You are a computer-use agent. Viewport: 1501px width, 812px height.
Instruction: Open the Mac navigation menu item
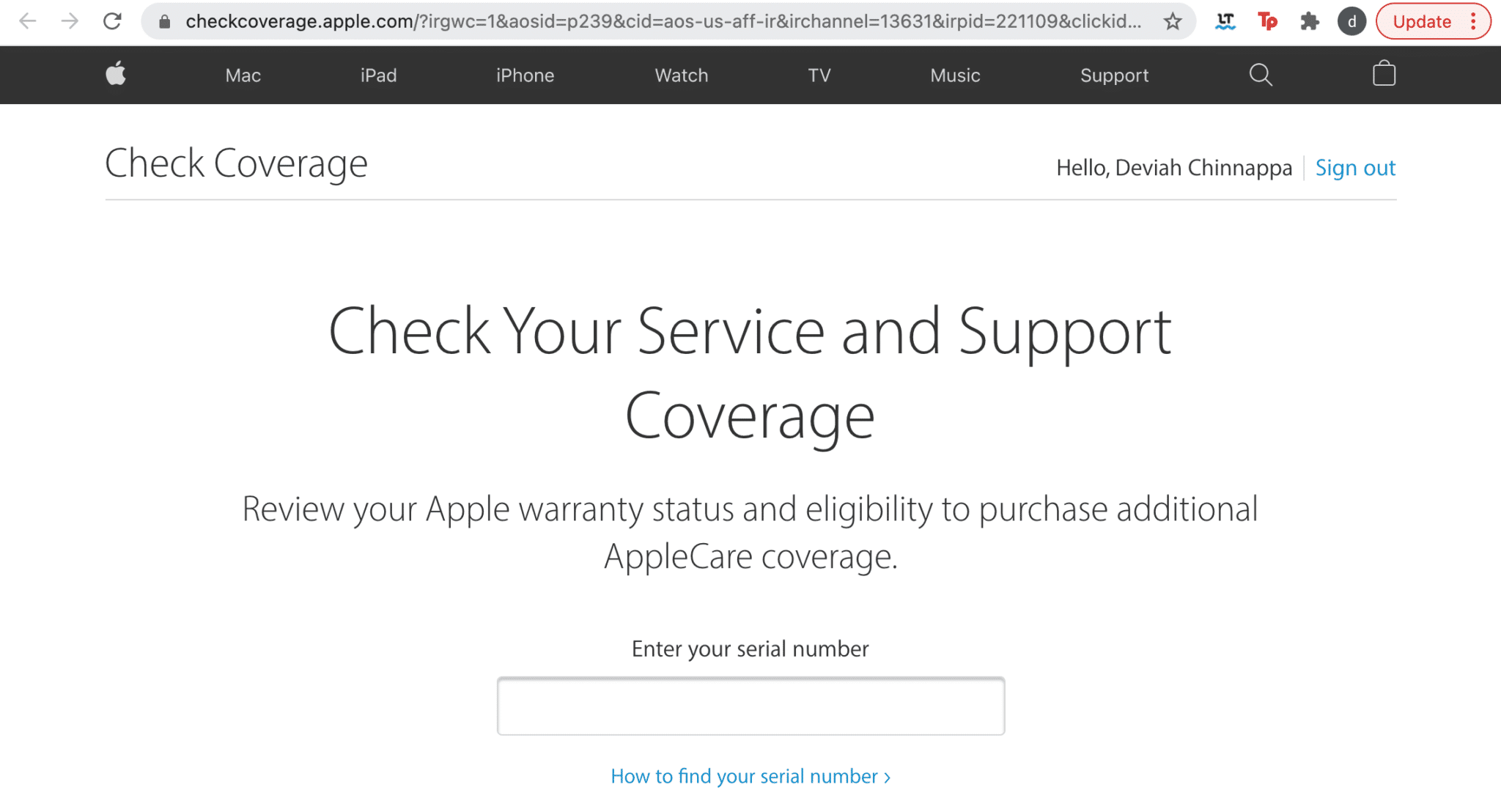[x=243, y=75]
